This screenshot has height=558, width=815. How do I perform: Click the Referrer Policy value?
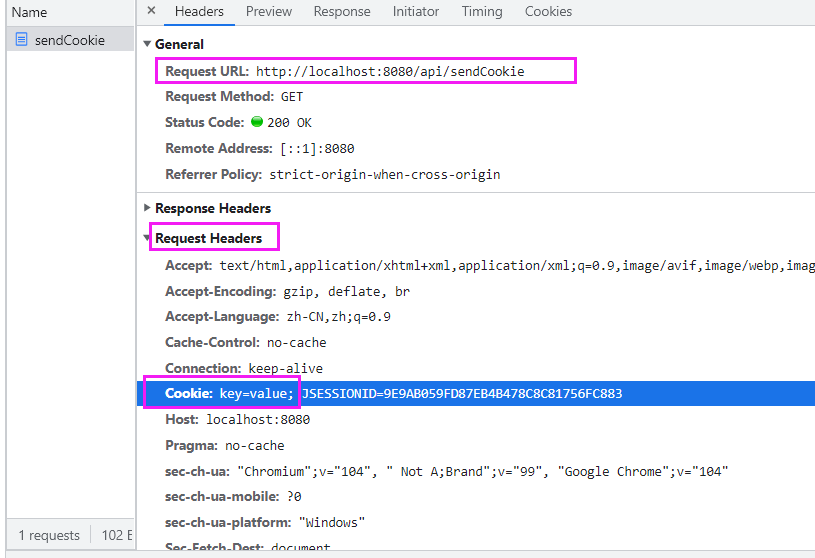pos(384,174)
